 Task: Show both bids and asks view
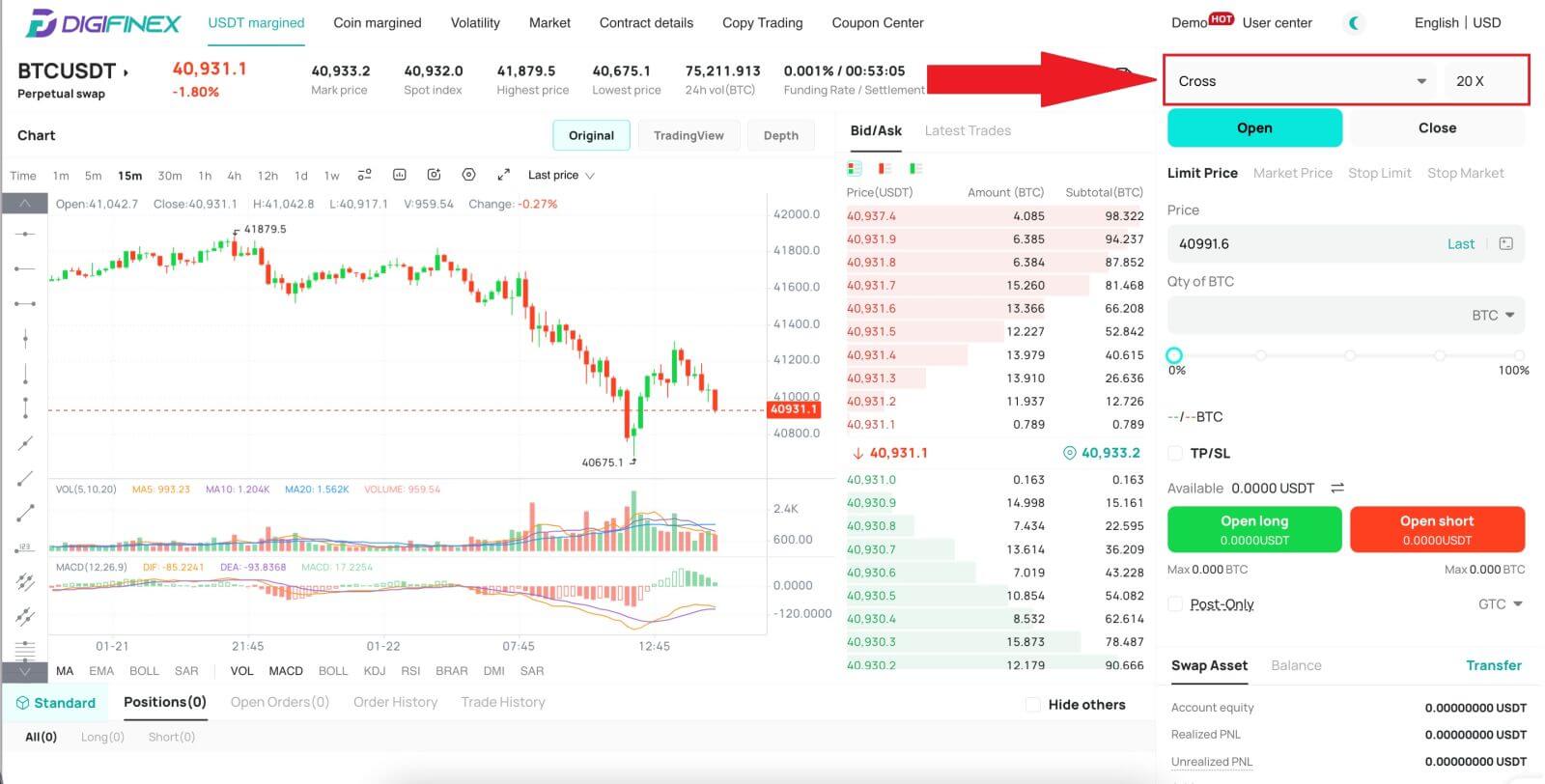coord(854,168)
